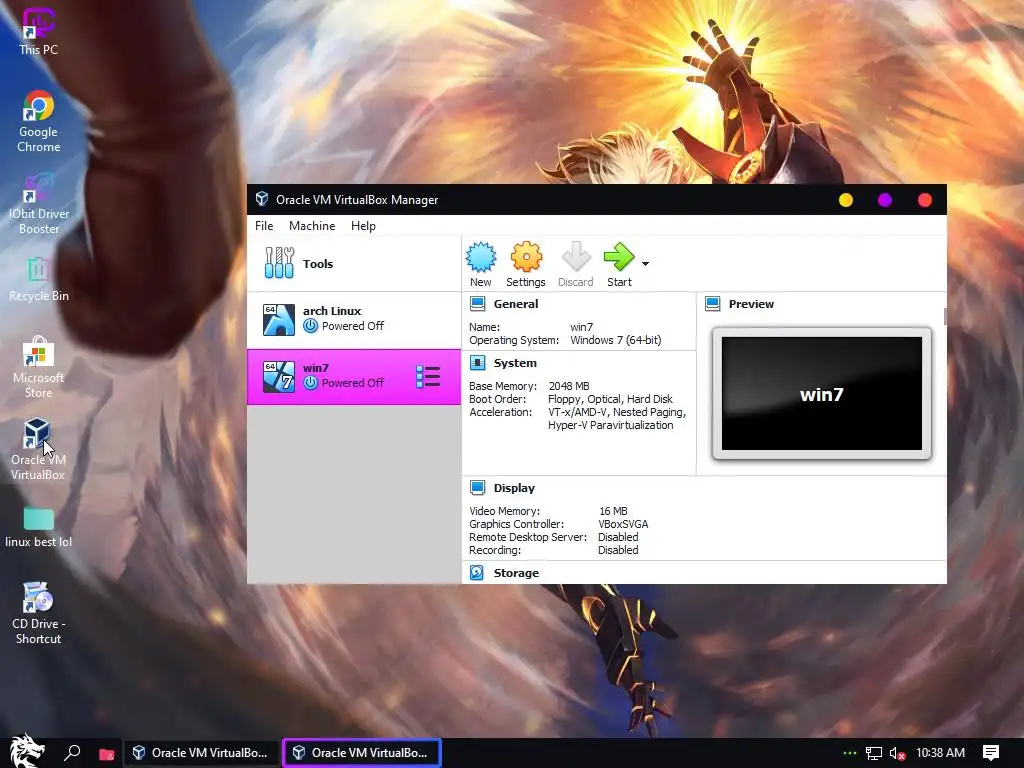This screenshot has width=1024, height=768.
Task: Click the arch Linux Powered Off status icon
Action: [311, 326]
